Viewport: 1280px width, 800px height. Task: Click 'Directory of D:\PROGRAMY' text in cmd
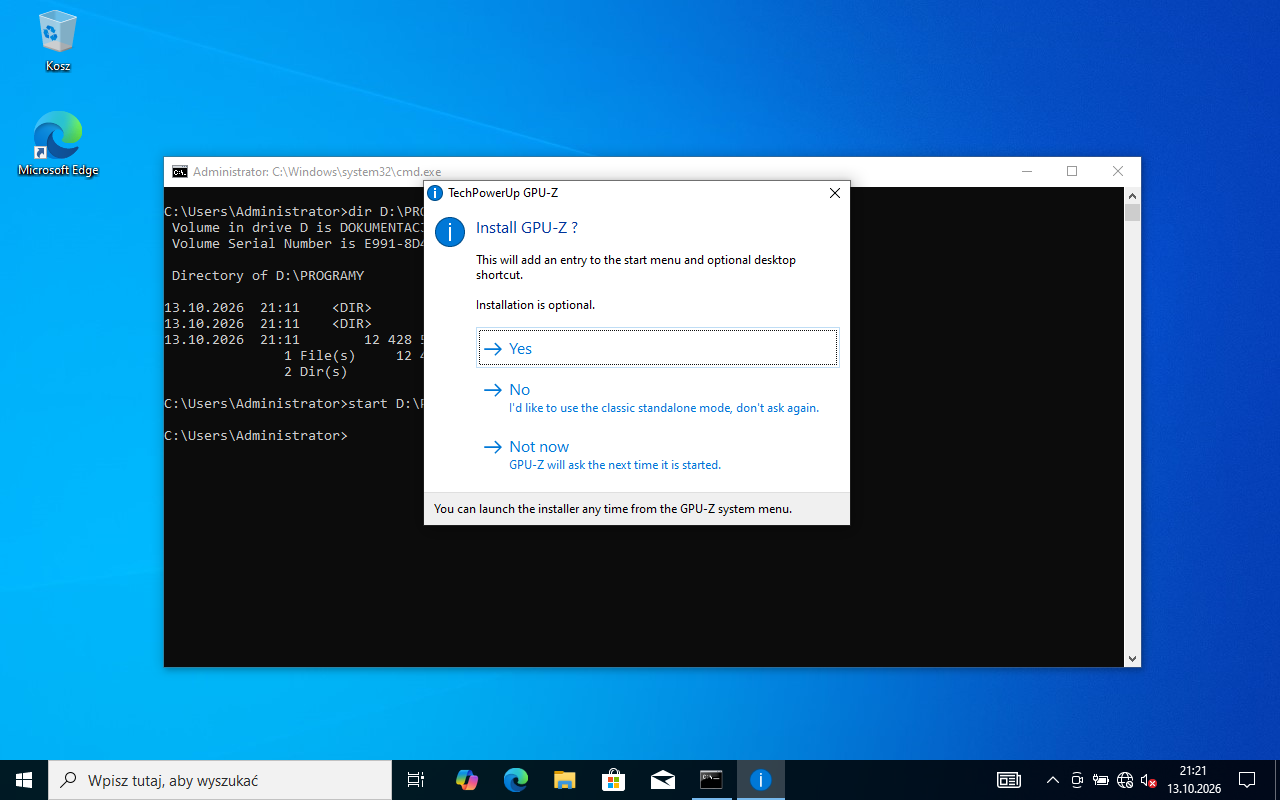point(268,276)
